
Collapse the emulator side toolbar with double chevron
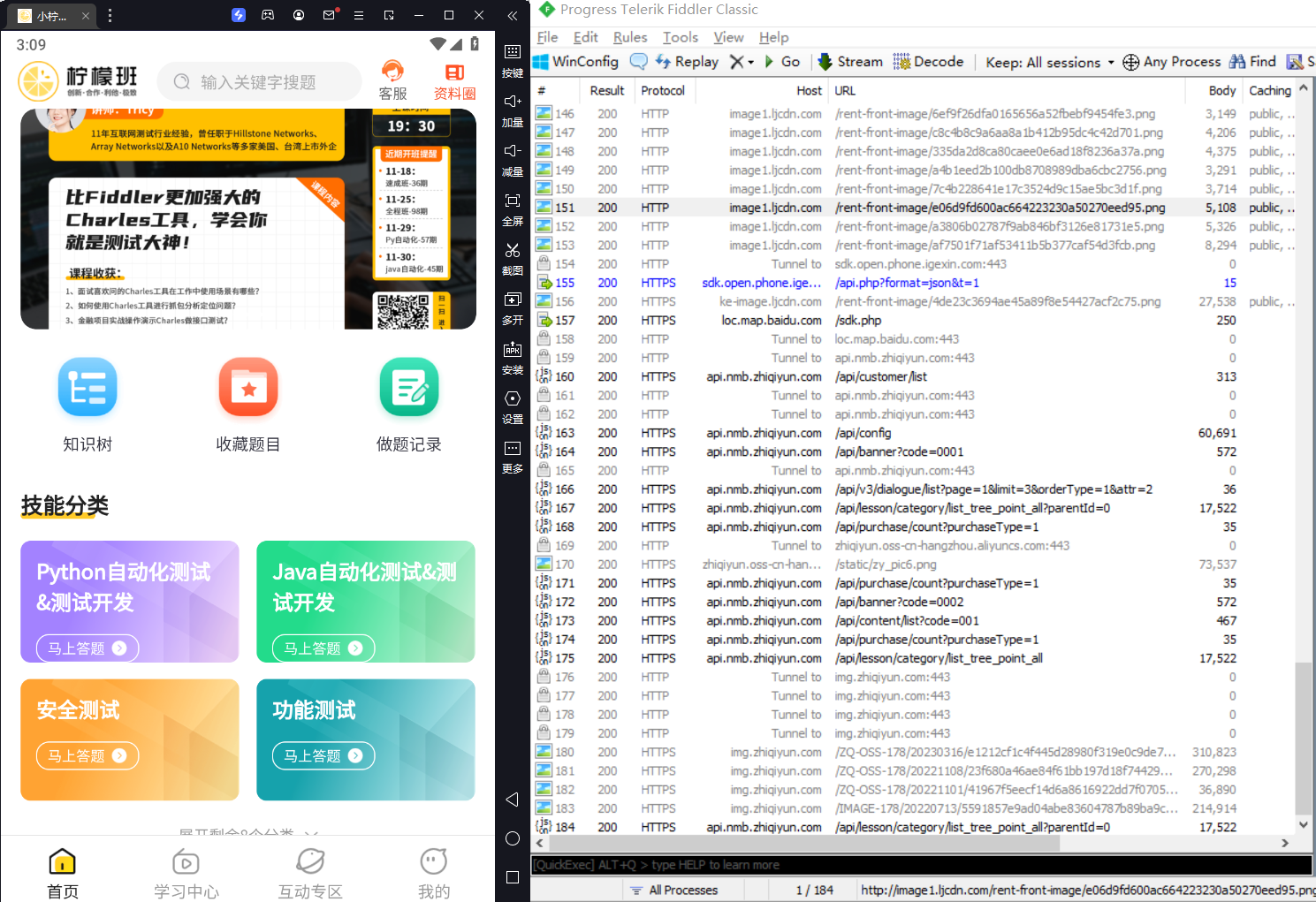[x=513, y=15]
